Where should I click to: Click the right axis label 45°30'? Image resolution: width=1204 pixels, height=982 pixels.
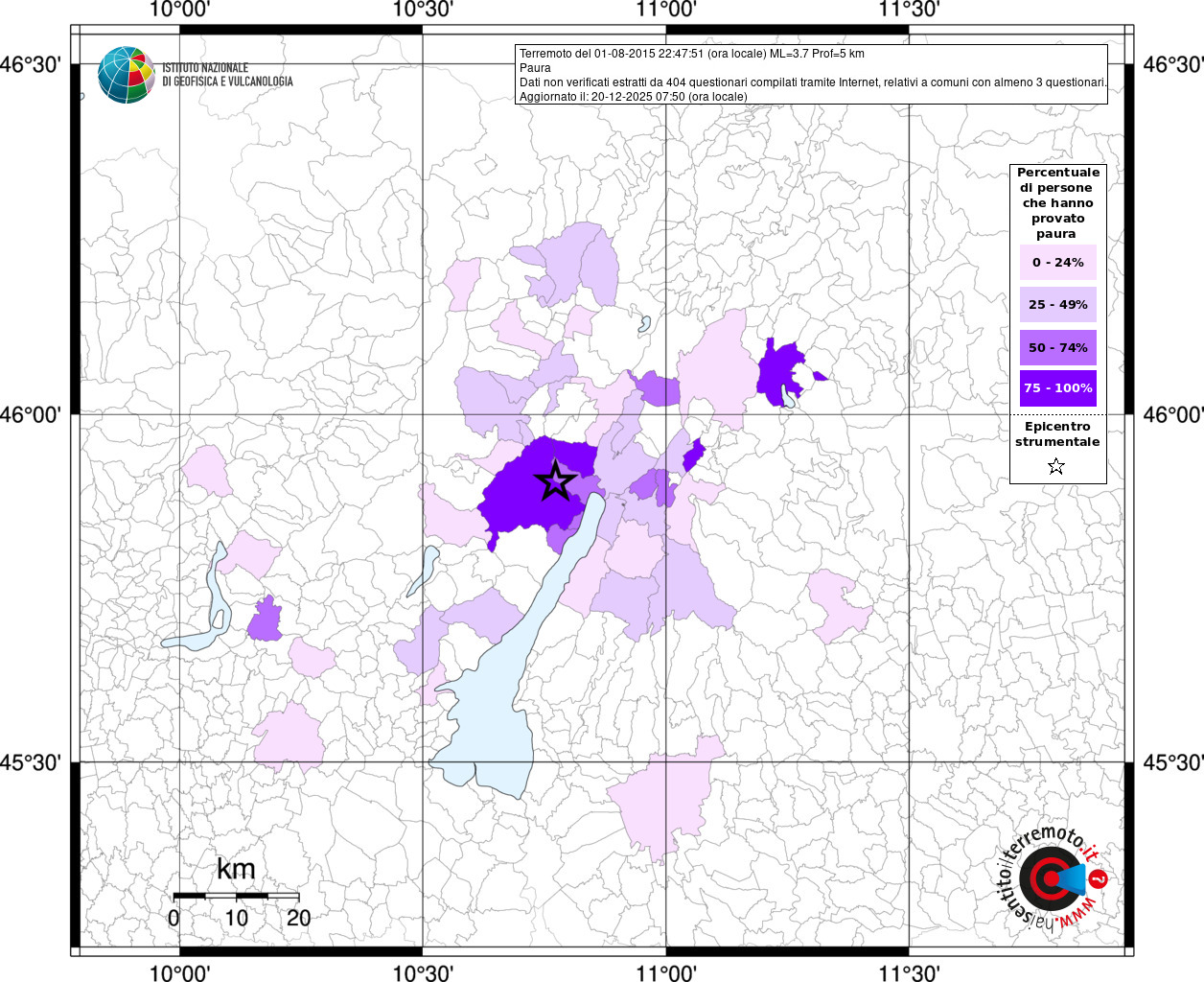1173,762
